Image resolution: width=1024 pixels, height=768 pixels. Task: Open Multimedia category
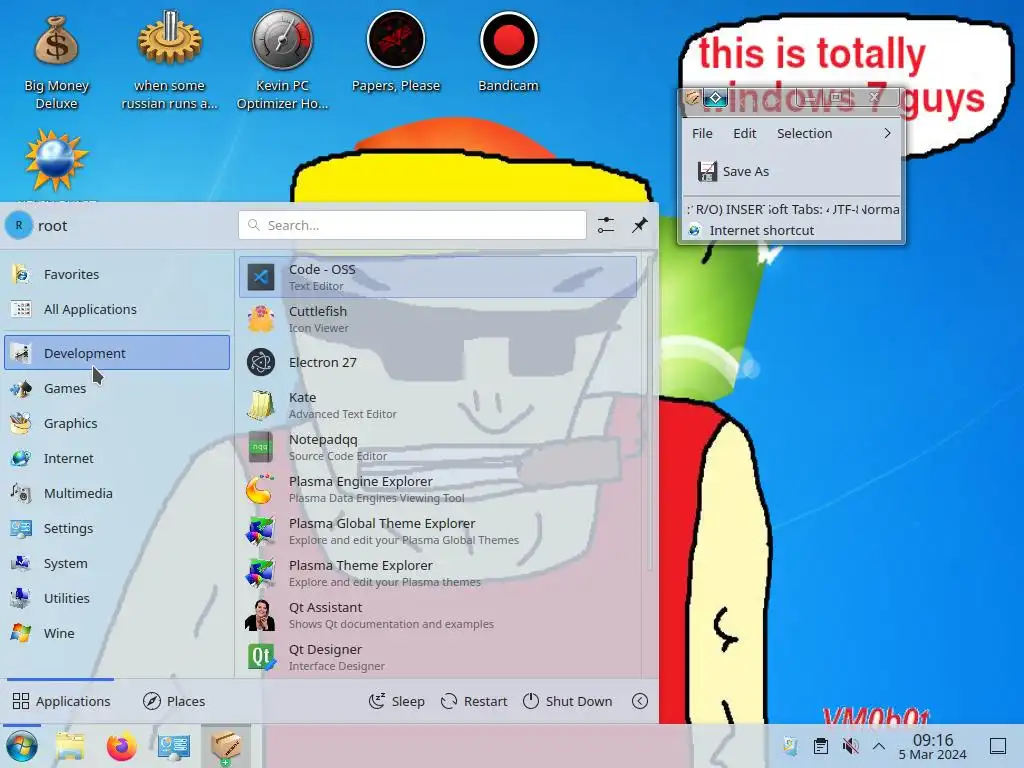point(117,493)
